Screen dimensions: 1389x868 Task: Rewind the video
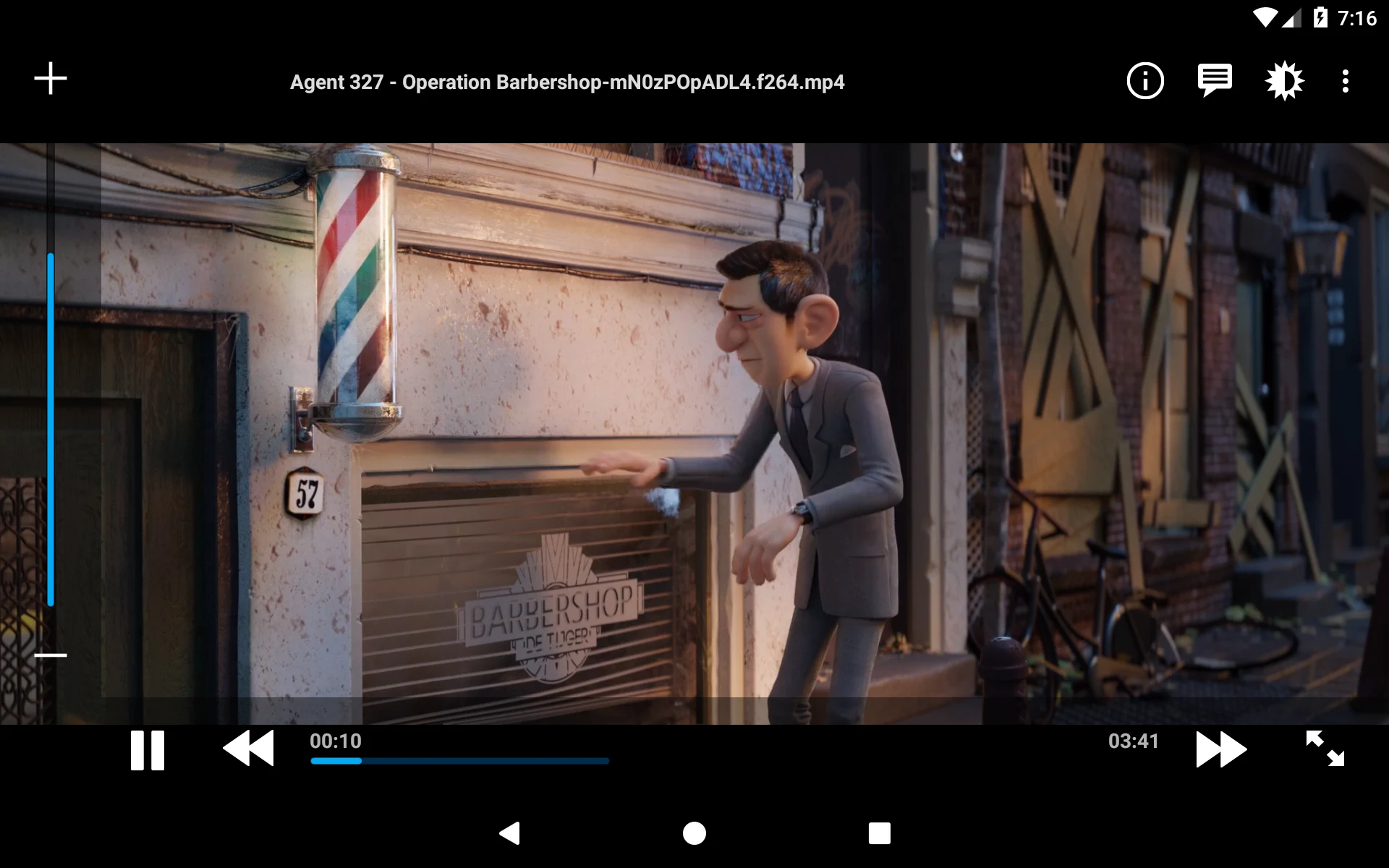coord(248,748)
